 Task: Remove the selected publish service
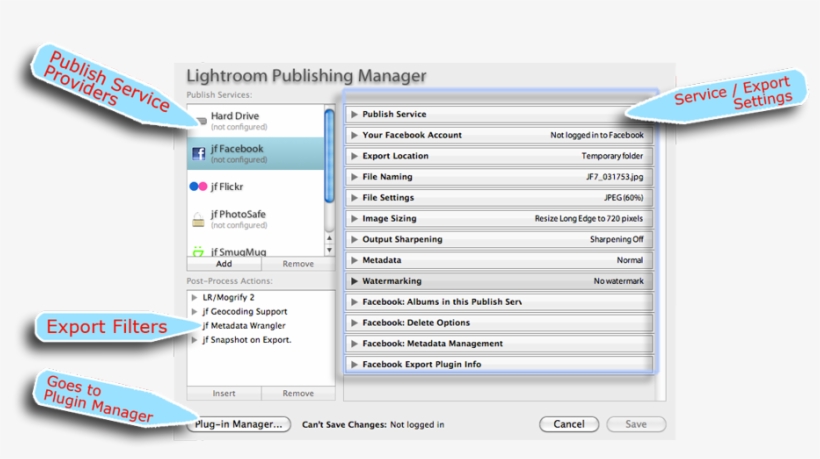point(298,264)
